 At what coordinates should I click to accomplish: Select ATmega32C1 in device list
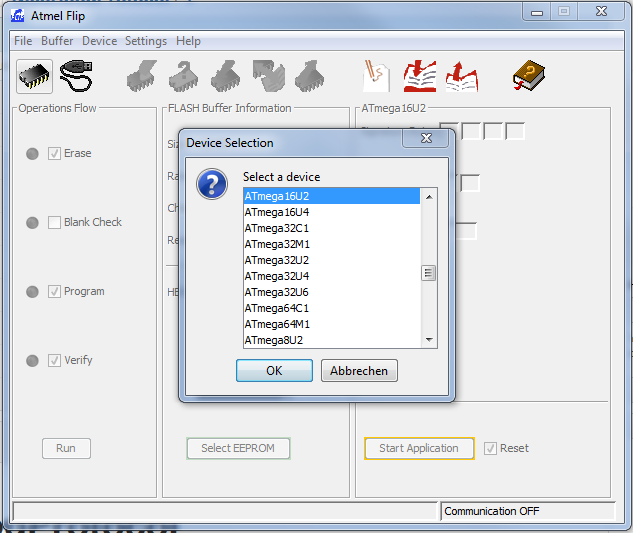[331, 228]
